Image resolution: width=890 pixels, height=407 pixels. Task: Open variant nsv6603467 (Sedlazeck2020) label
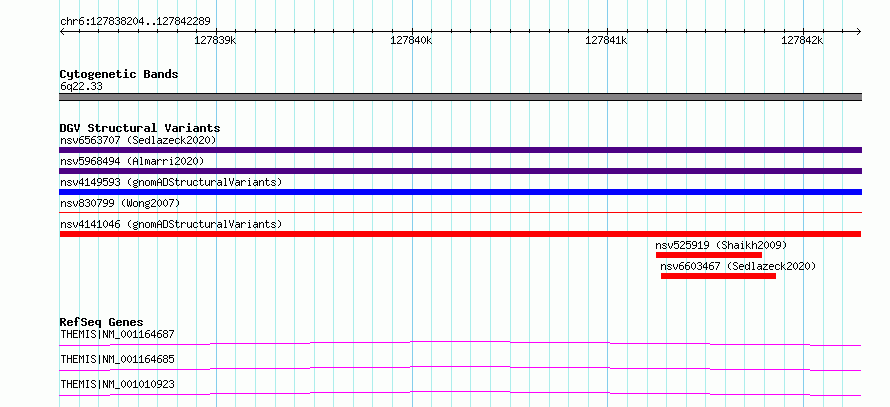point(738,266)
